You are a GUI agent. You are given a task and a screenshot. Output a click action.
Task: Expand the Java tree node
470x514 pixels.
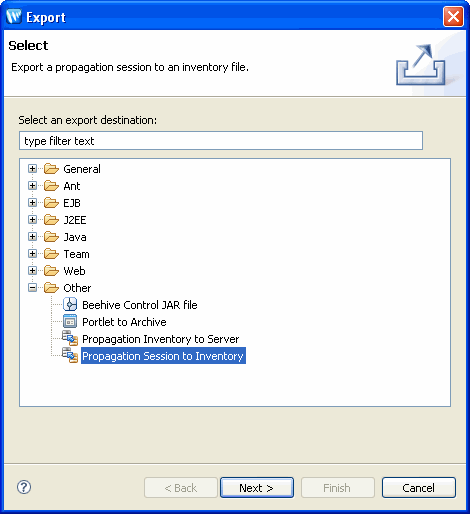point(32,237)
